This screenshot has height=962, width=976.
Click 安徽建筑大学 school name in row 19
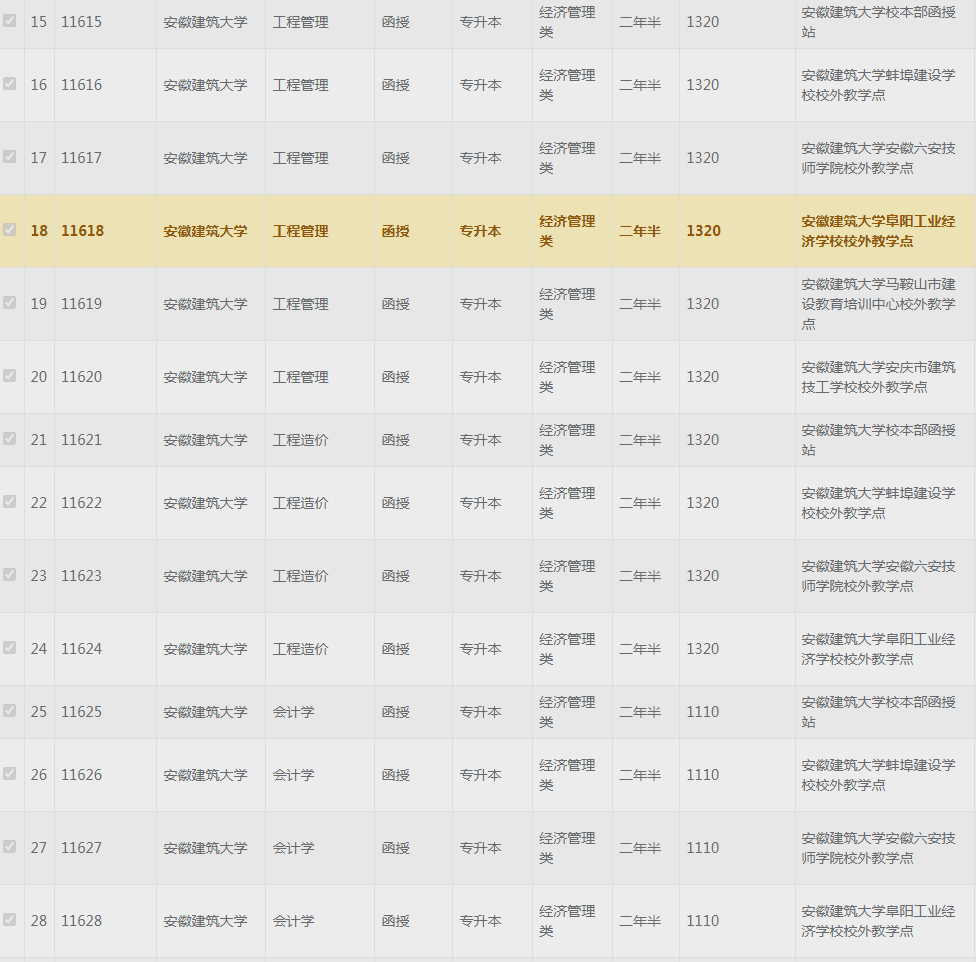click(x=205, y=304)
